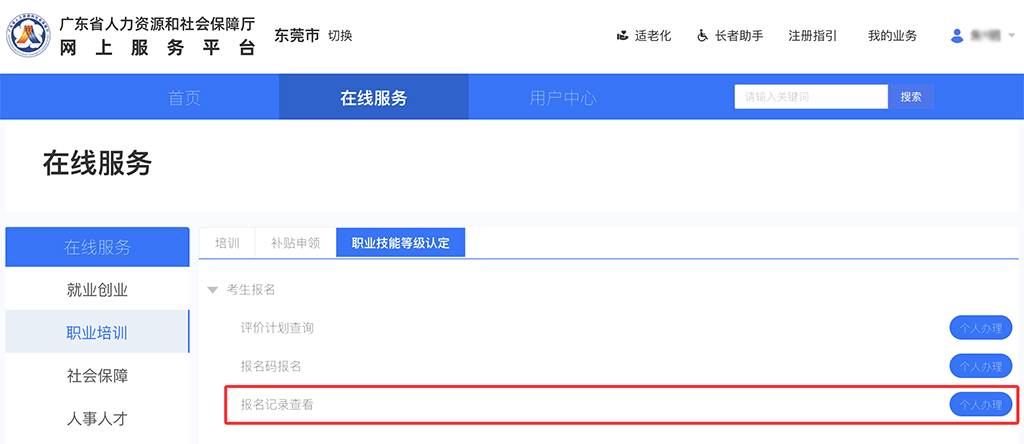Image resolution: width=1024 pixels, height=444 pixels.
Task: Click the keyword search input field
Action: (x=810, y=97)
